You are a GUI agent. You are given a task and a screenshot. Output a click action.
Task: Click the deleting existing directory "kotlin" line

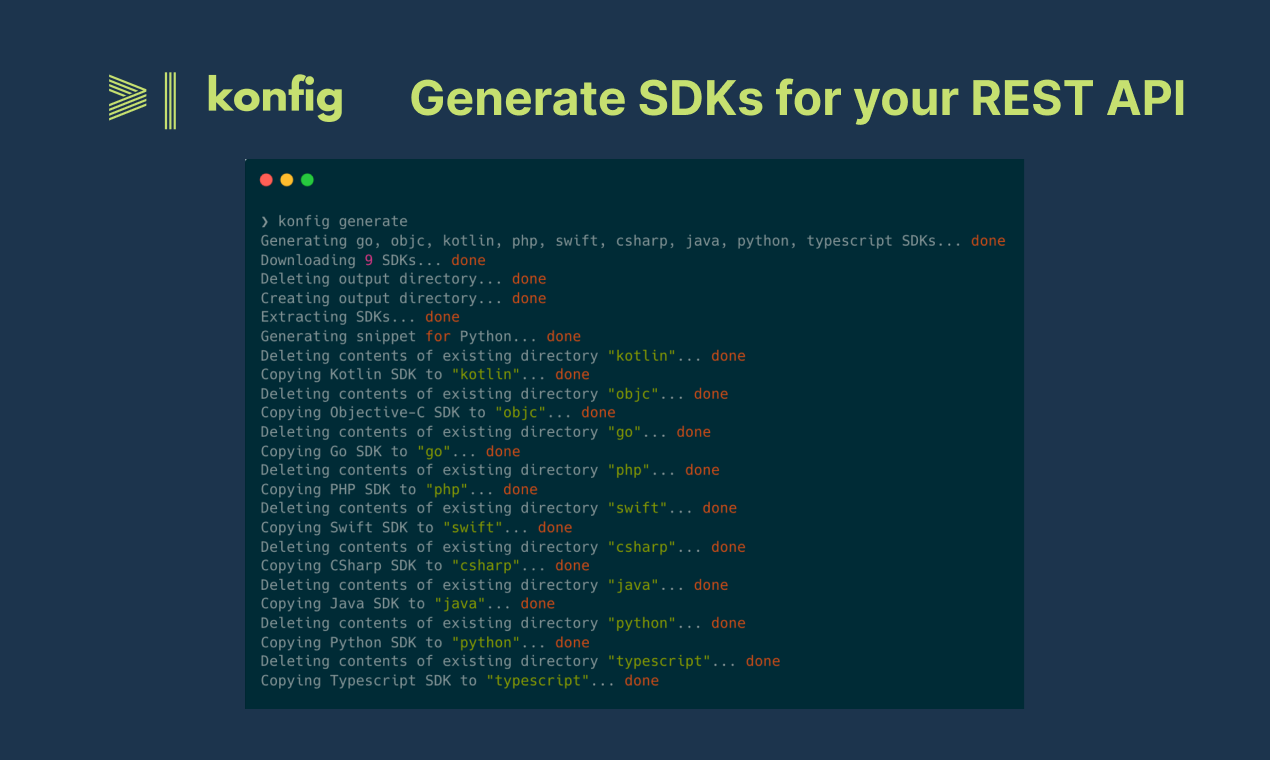[503, 356]
